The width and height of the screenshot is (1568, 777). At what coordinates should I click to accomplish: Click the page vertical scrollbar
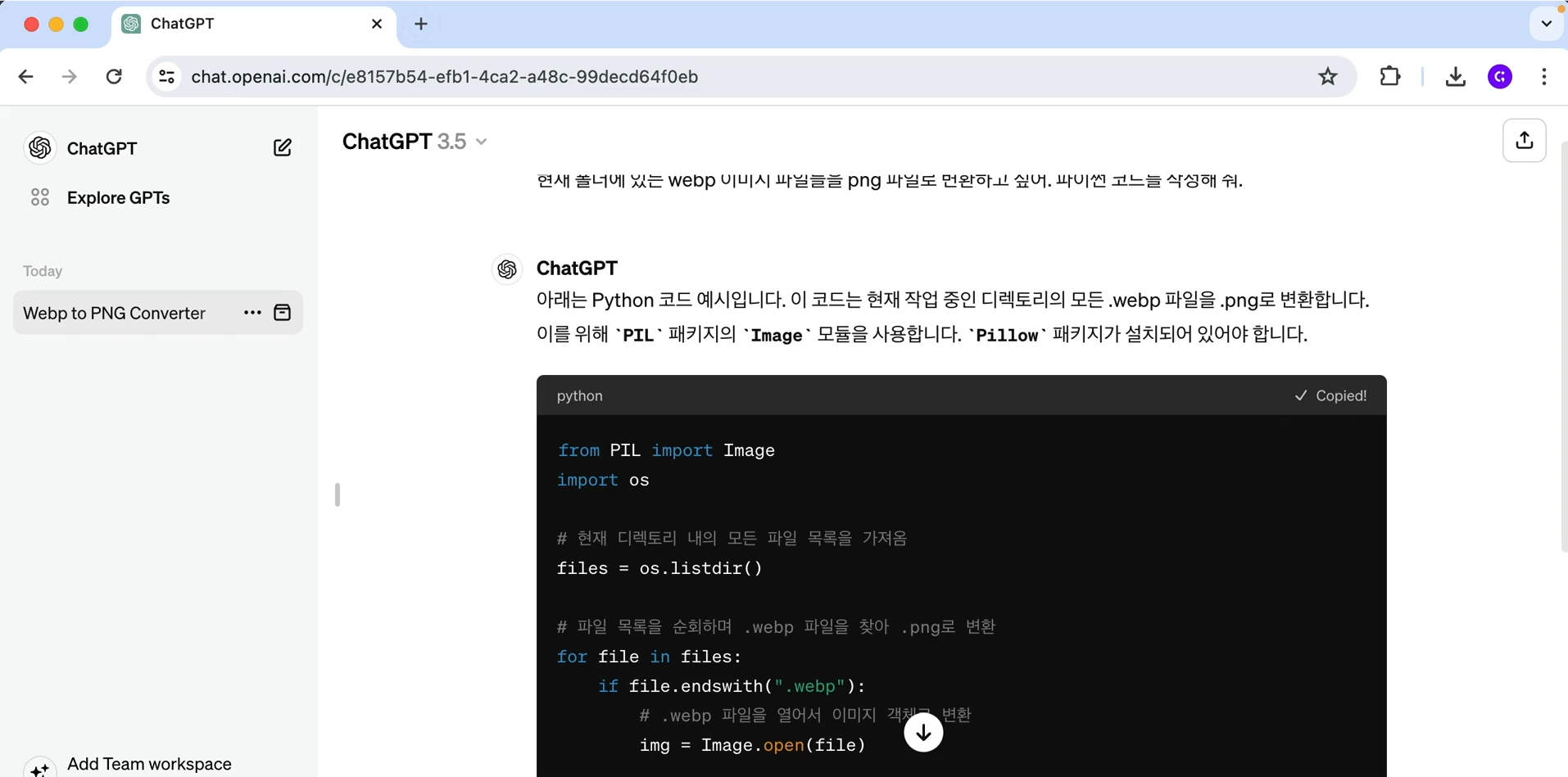(x=1564, y=346)
